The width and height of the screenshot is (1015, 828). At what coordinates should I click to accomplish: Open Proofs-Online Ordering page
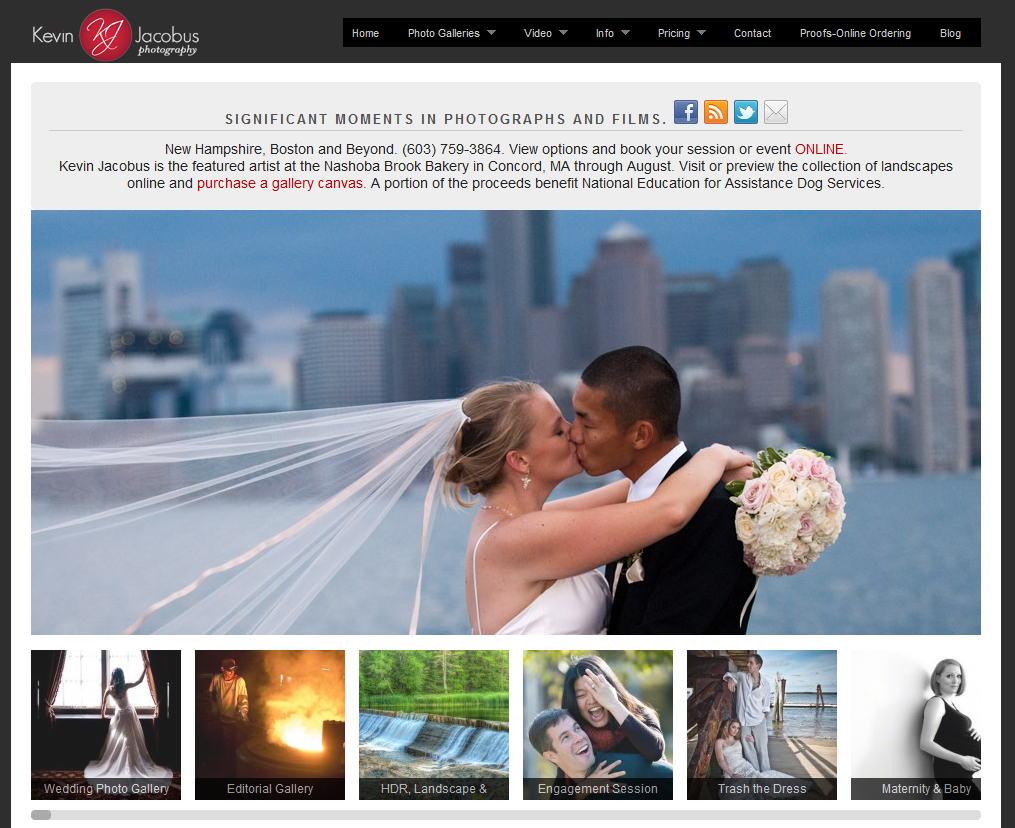tap(855, 33)
